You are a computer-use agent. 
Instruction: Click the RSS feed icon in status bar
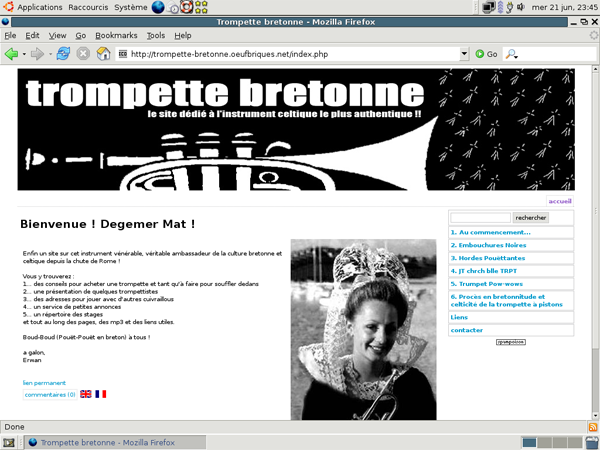click(x=592, y=427)
